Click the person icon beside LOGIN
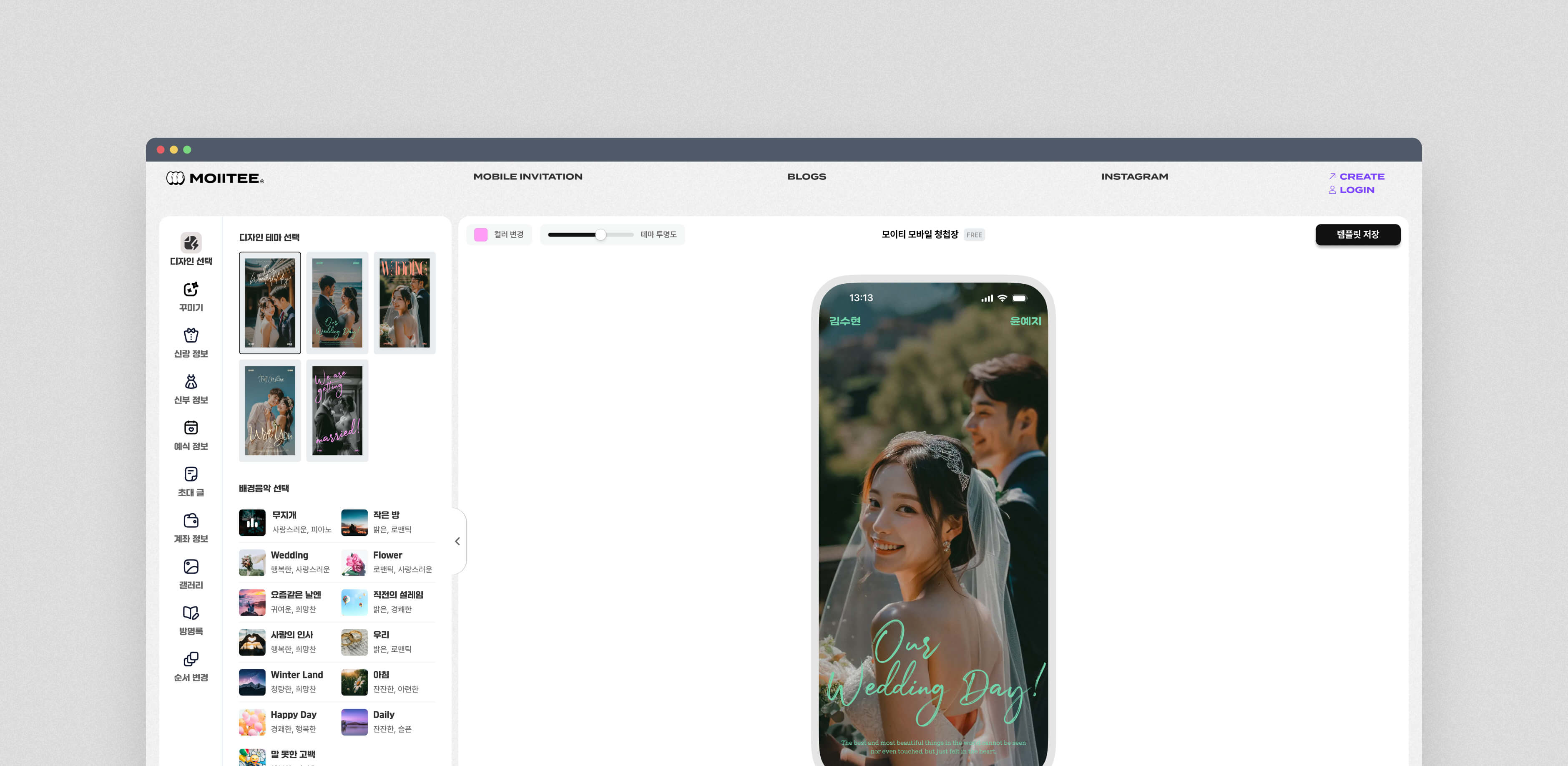 tap(1332, 189)
